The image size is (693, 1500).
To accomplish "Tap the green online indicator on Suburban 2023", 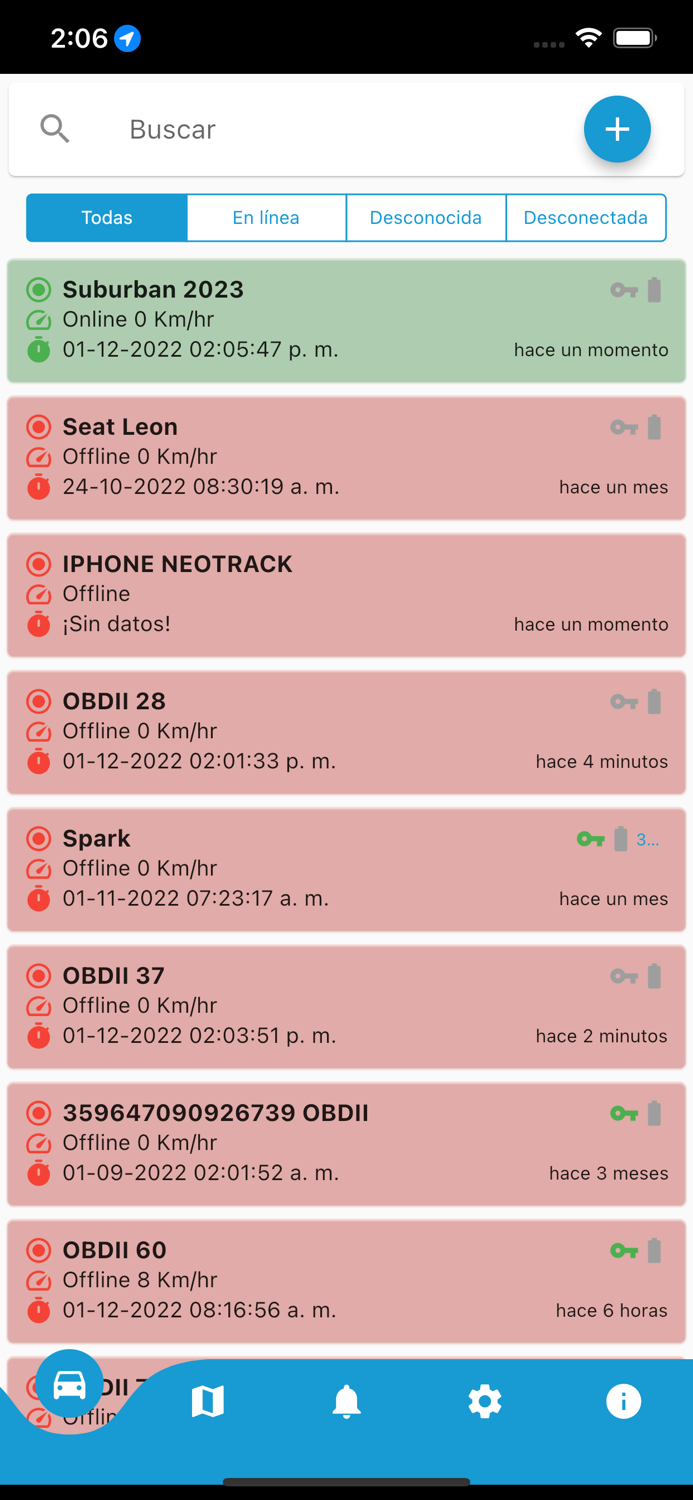I will [x=38, y=289].
